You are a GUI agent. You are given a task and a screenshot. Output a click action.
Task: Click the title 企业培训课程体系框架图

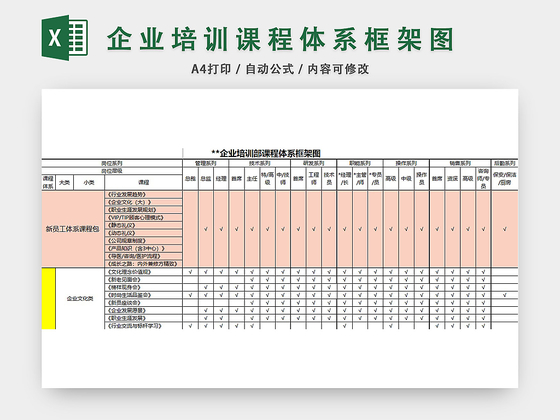coord(280,39)
